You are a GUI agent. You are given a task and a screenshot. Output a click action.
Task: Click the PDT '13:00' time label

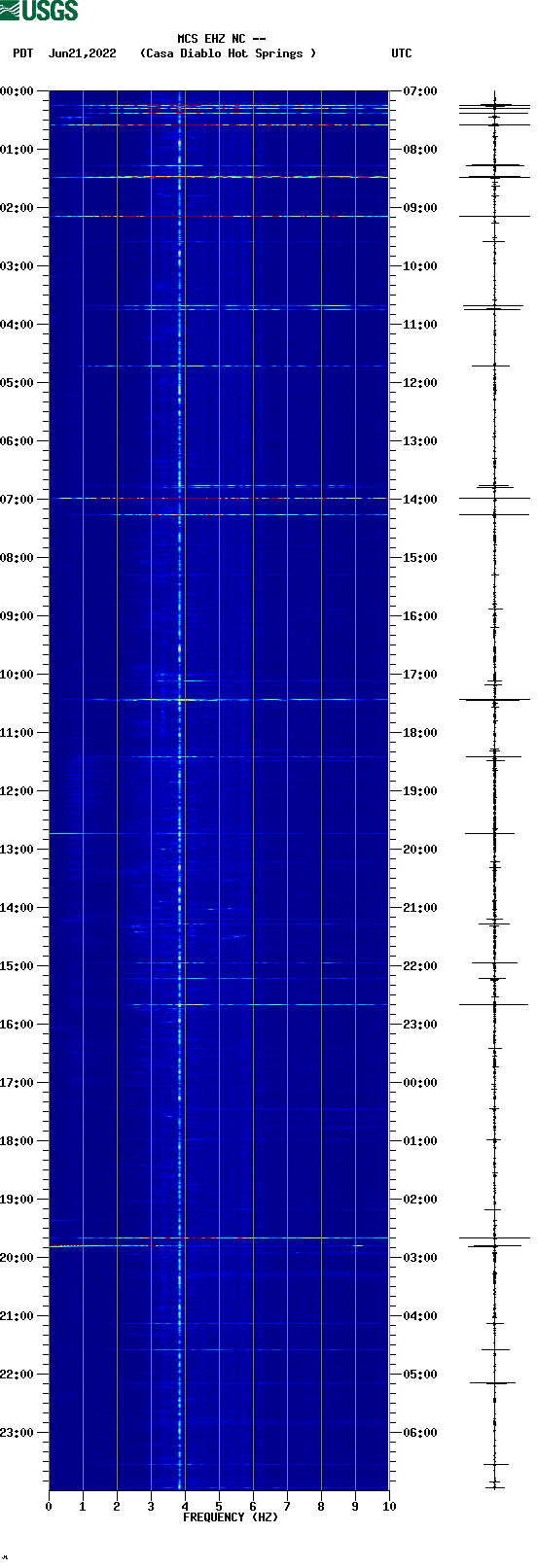[17, 850]
